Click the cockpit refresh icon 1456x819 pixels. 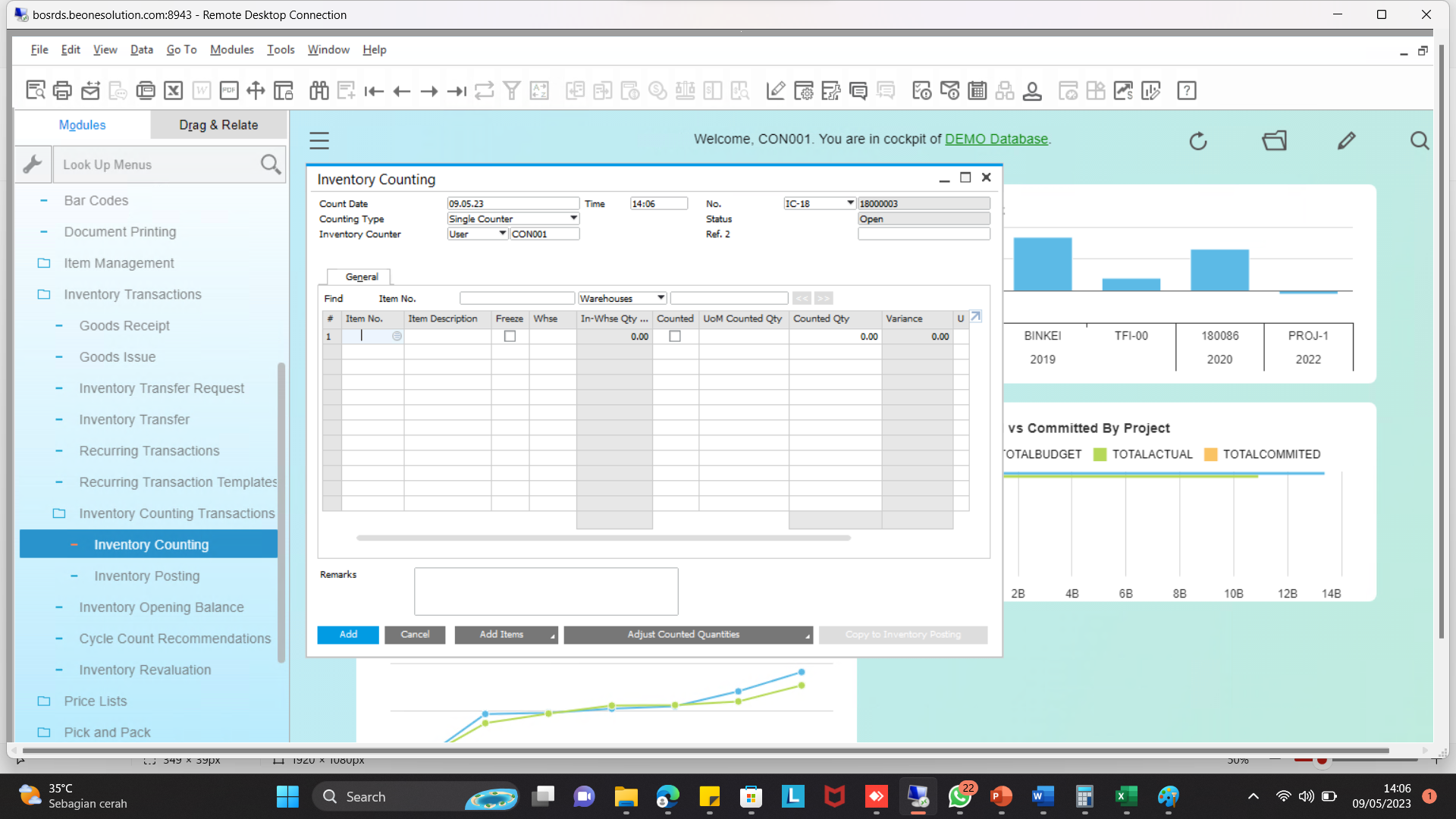coord(1198,141)
